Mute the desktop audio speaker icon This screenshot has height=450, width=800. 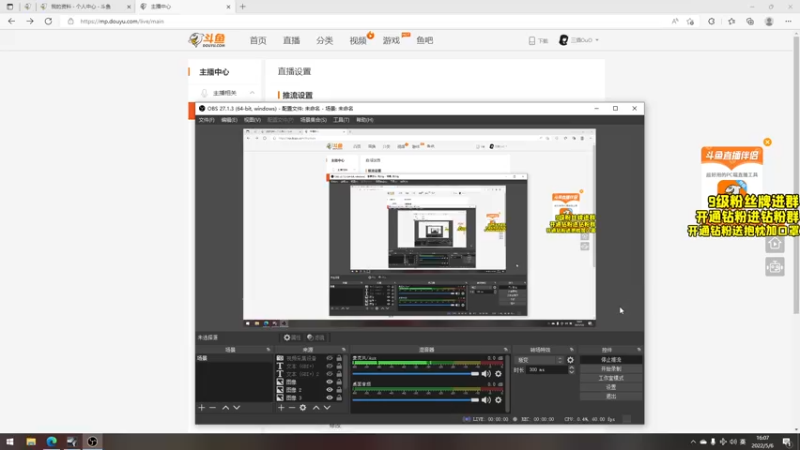tap(486, 400)
